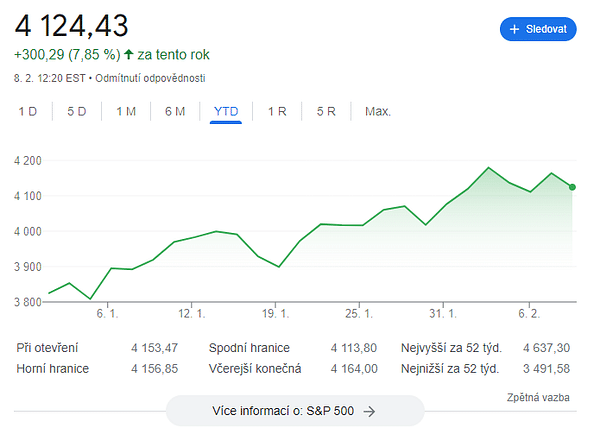The image size is (600, 433).
Task: Click the Při otevření value 4 153,47
Action: click(154, 348)
